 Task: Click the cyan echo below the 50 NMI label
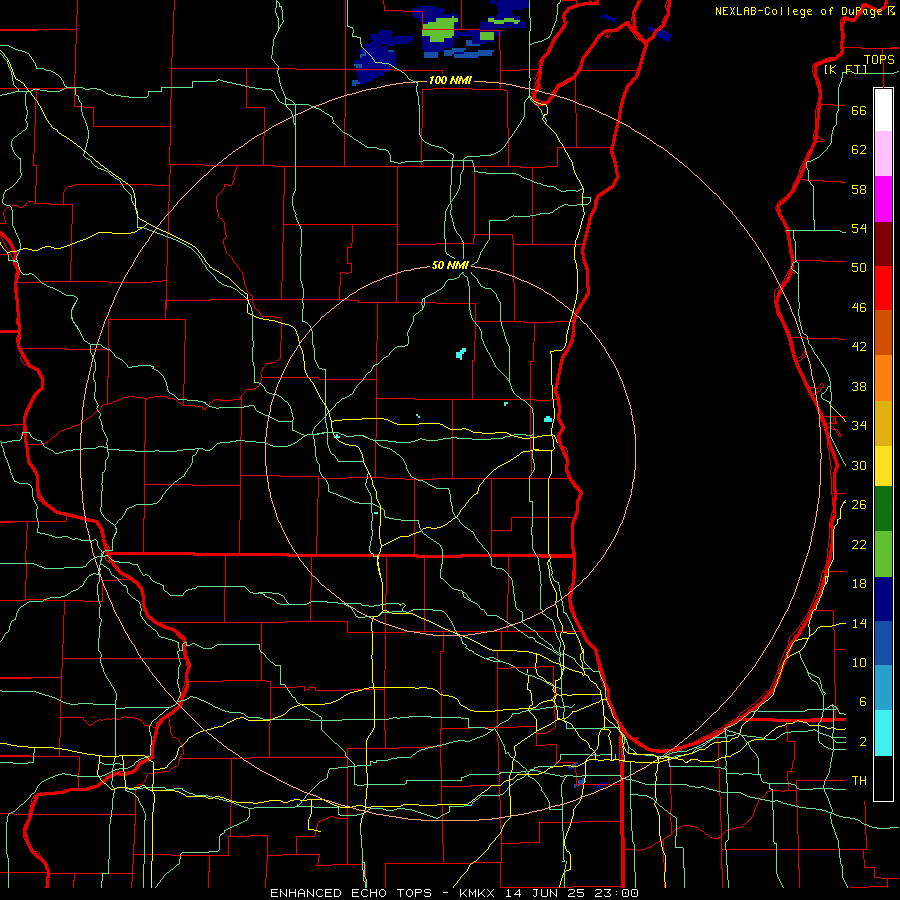click(460, 354)
